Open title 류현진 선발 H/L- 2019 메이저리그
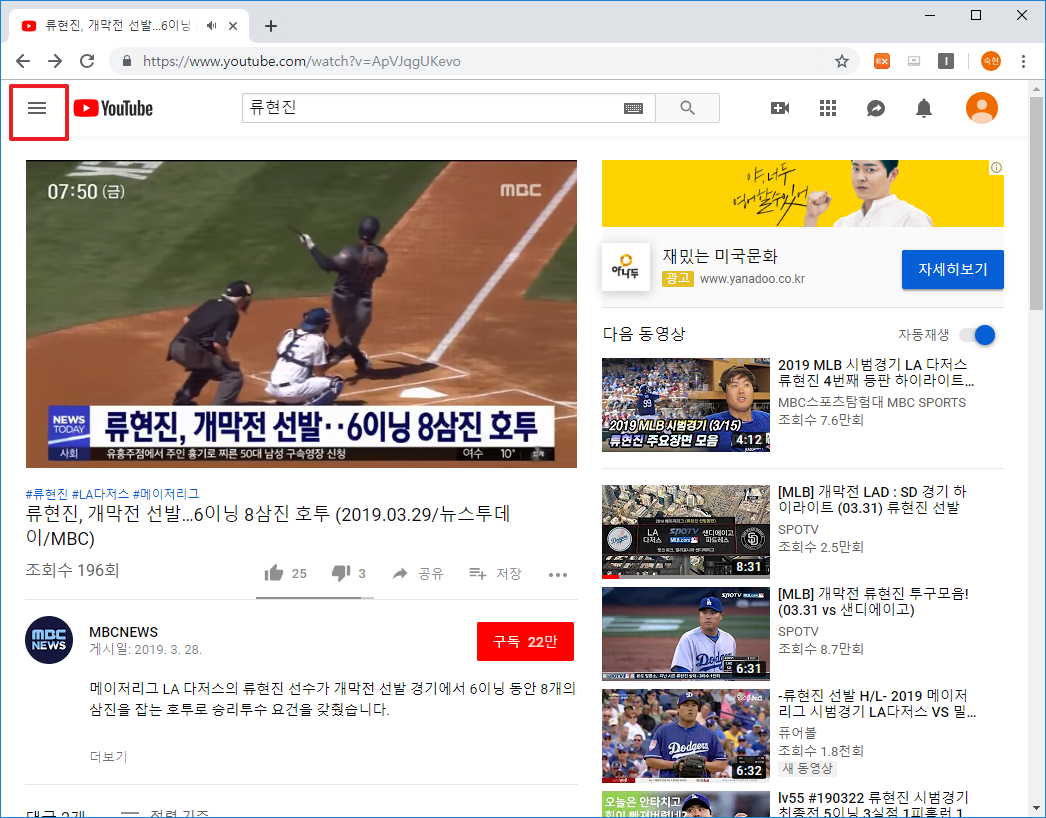The image size is (1046, 818). pos(877,704)
